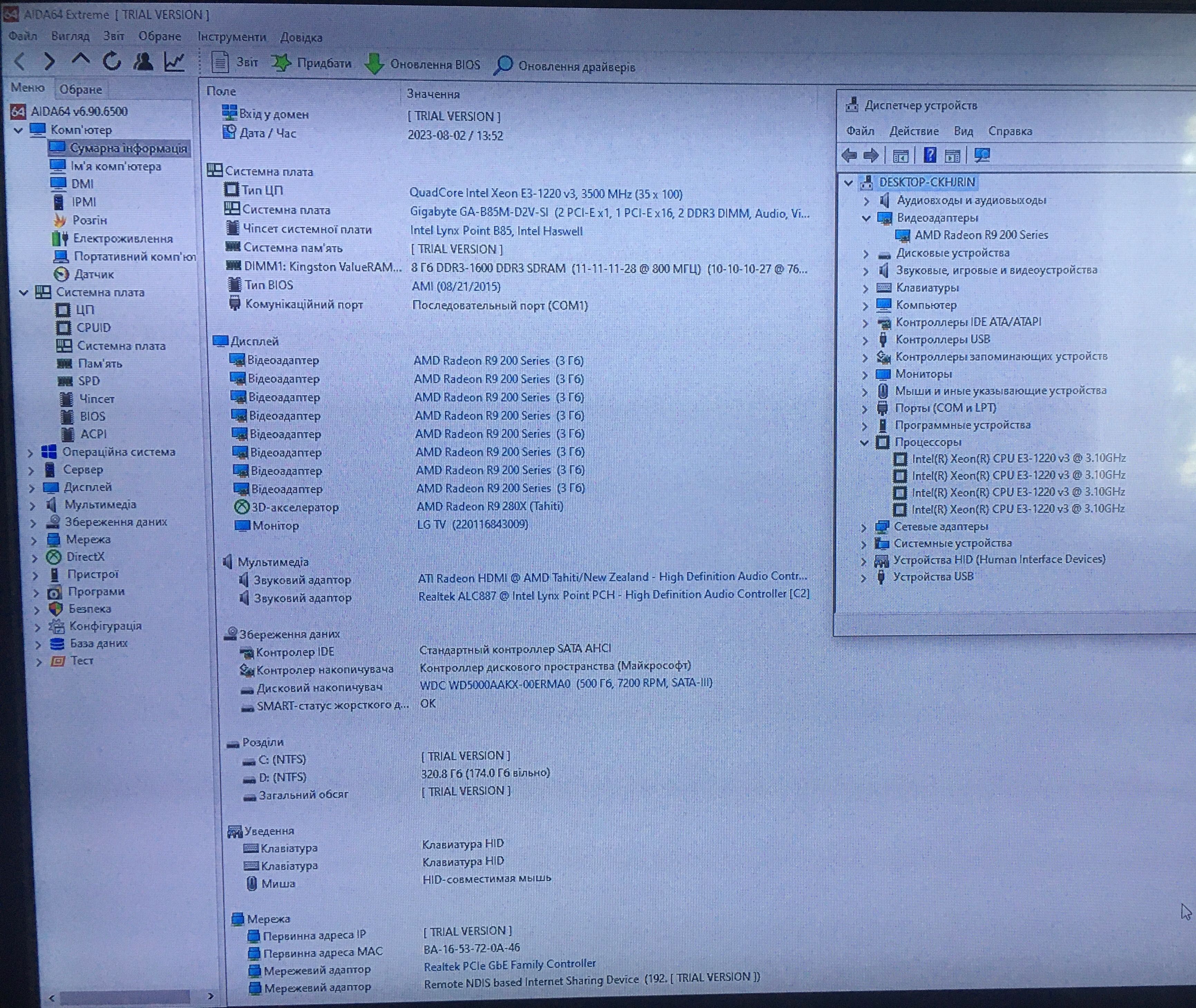Image resolution: width=1196 pixels, height=1008 pixels.
Task: Click the Intel Lynx Point B85 chipset link
Action: [496, 231]
